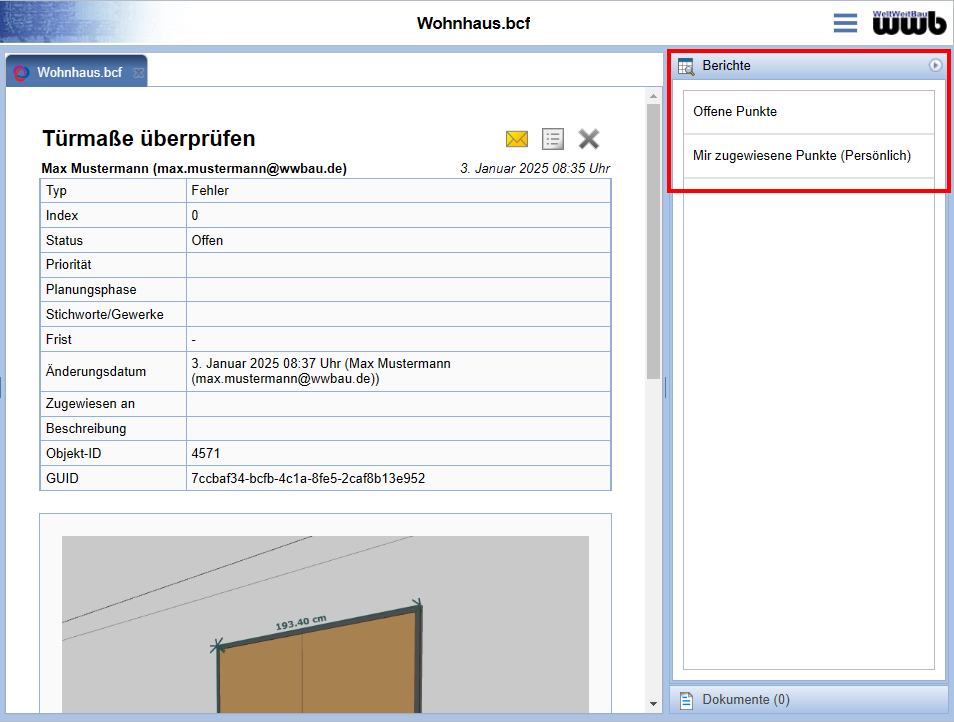Image resolution: width=954 pixels, height=722 pixels.
Task: Send issue via yellow envelope icon
Action: click(x=517, y=139)
